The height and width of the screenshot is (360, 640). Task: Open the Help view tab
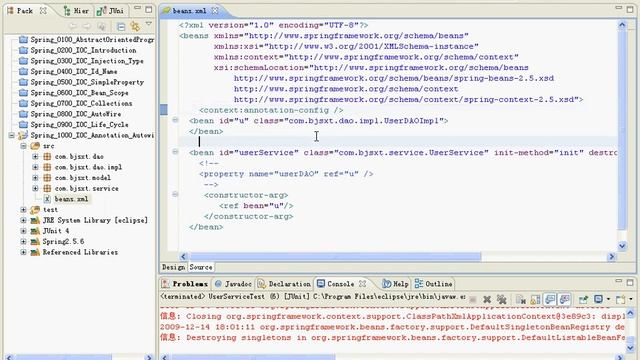(395, 284)
